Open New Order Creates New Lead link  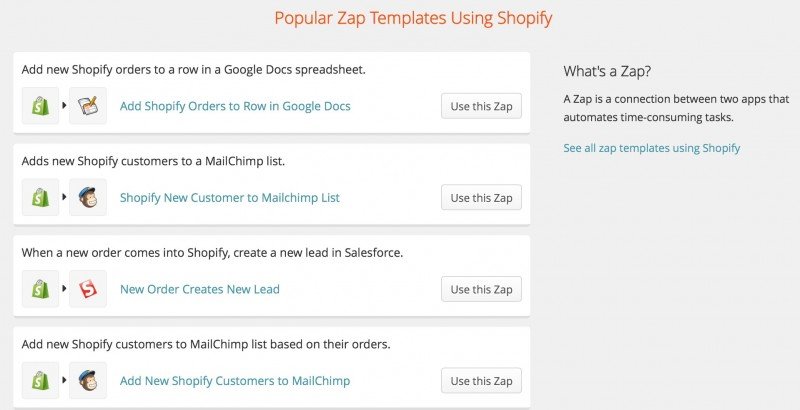(x=200, y=290)
